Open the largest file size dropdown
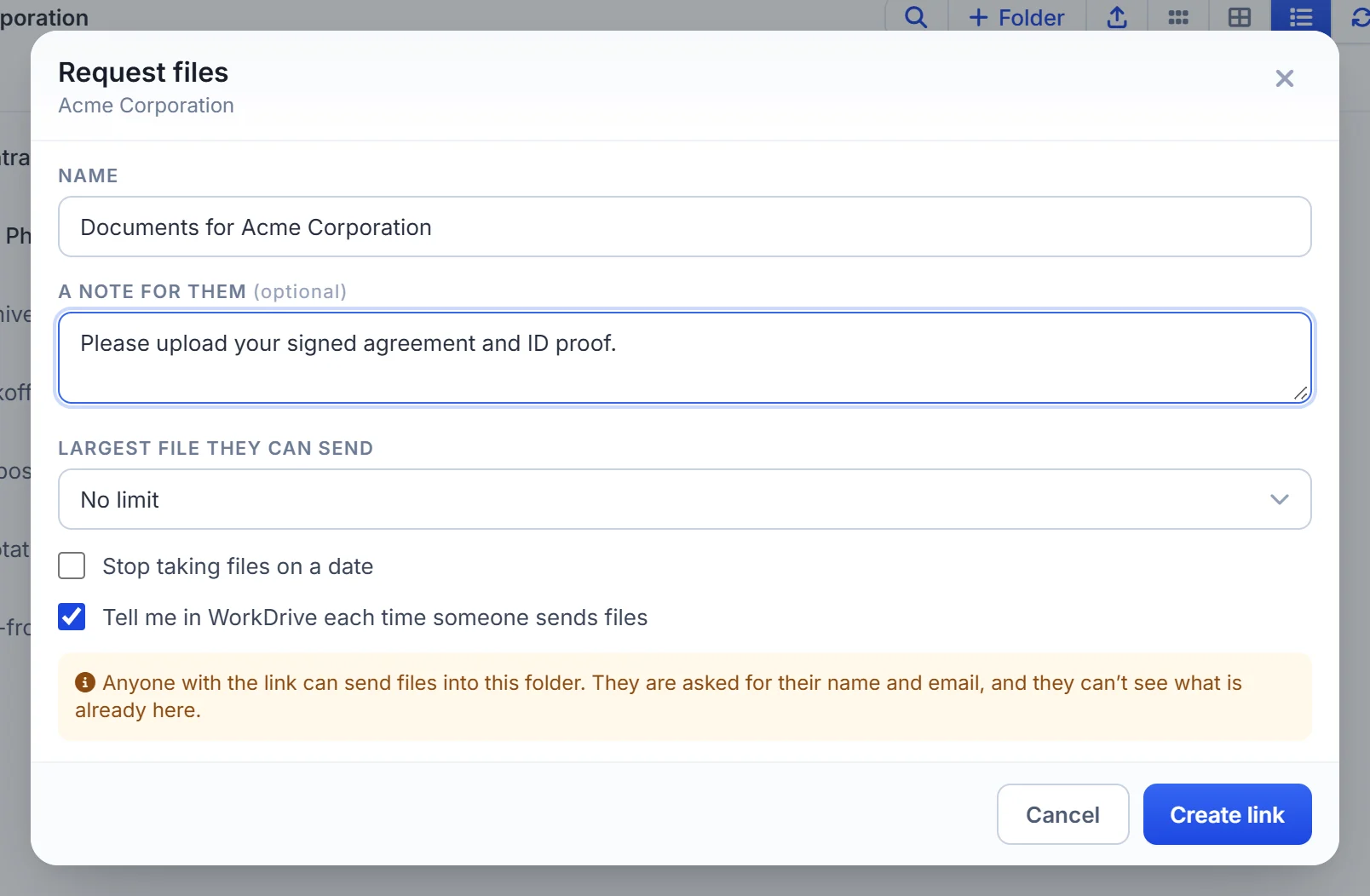The image size is (1370, 896). pos(685,499)
